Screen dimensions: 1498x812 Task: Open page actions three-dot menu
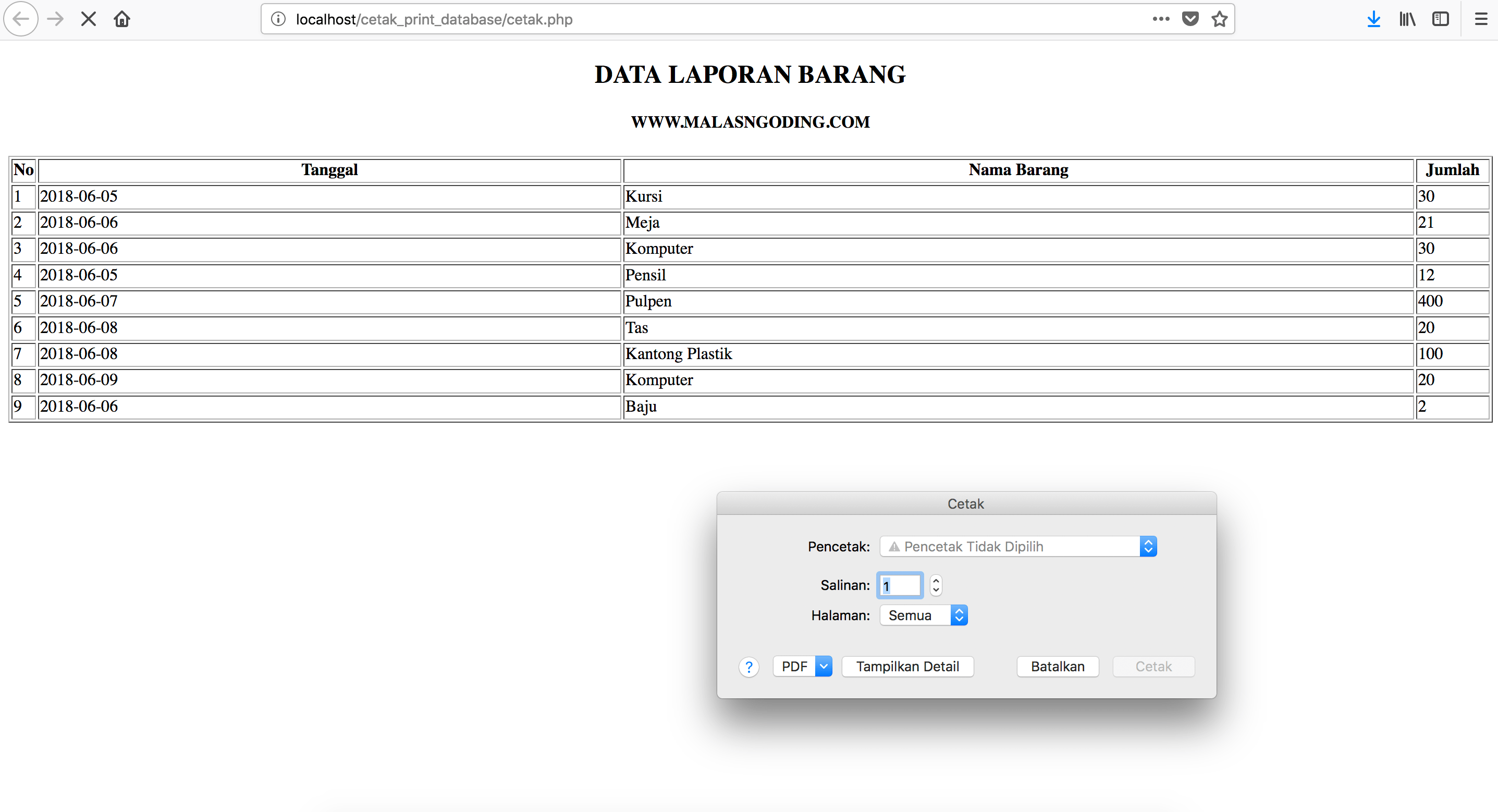point(1161,19)
